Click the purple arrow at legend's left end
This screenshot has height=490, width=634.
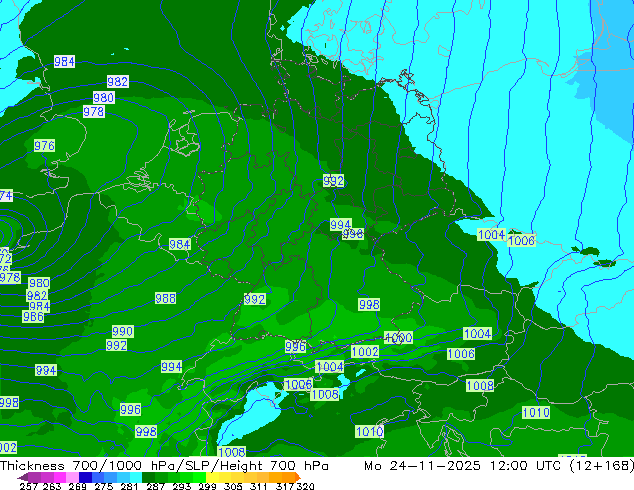point(23,477)
